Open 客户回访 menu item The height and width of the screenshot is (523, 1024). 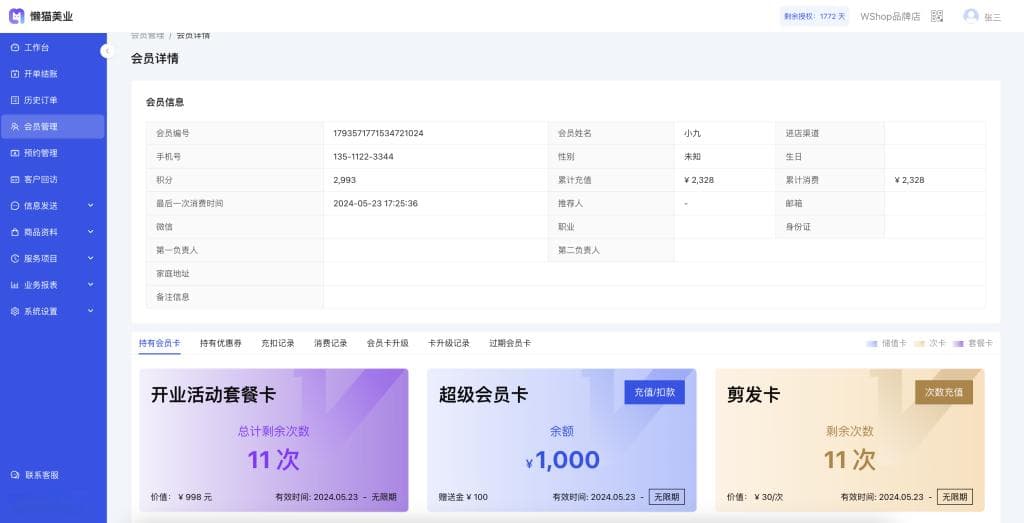tap(53, 180)
